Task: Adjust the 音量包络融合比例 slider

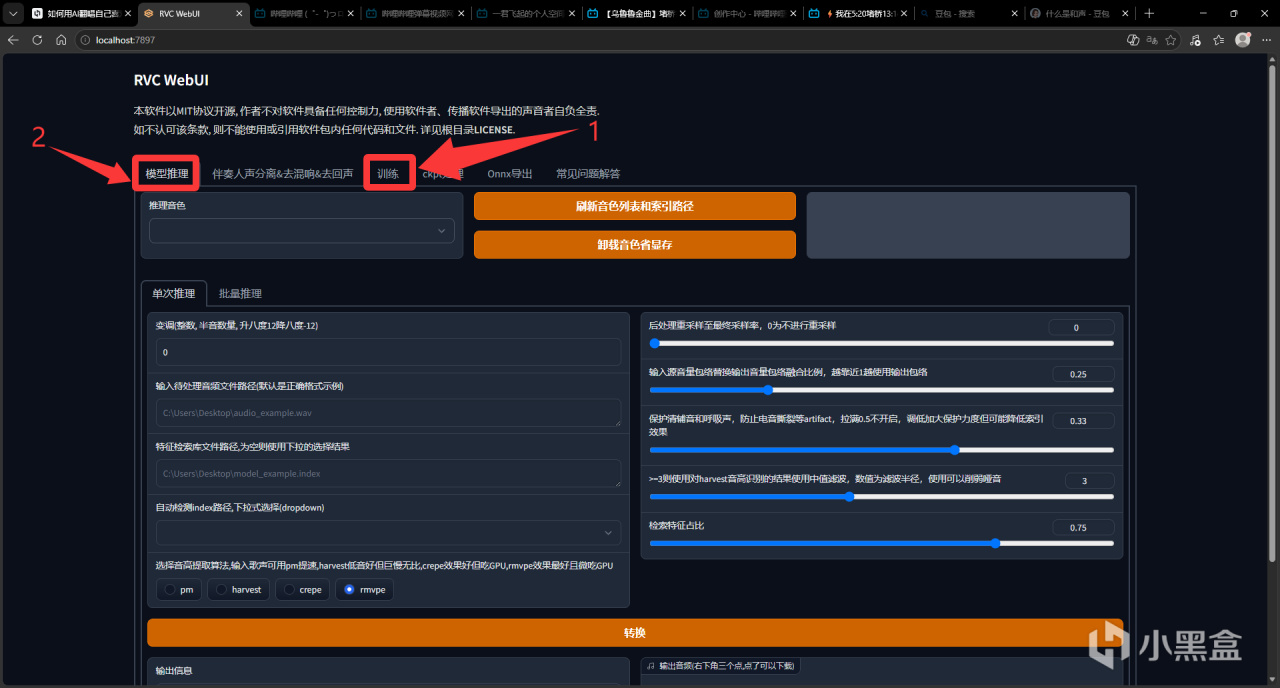Action: tap(881, 390)
